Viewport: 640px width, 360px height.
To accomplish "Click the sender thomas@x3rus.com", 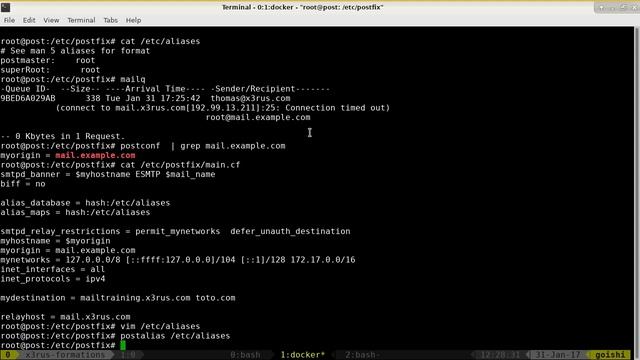I will pyautogui.click(x=251, y=98).
